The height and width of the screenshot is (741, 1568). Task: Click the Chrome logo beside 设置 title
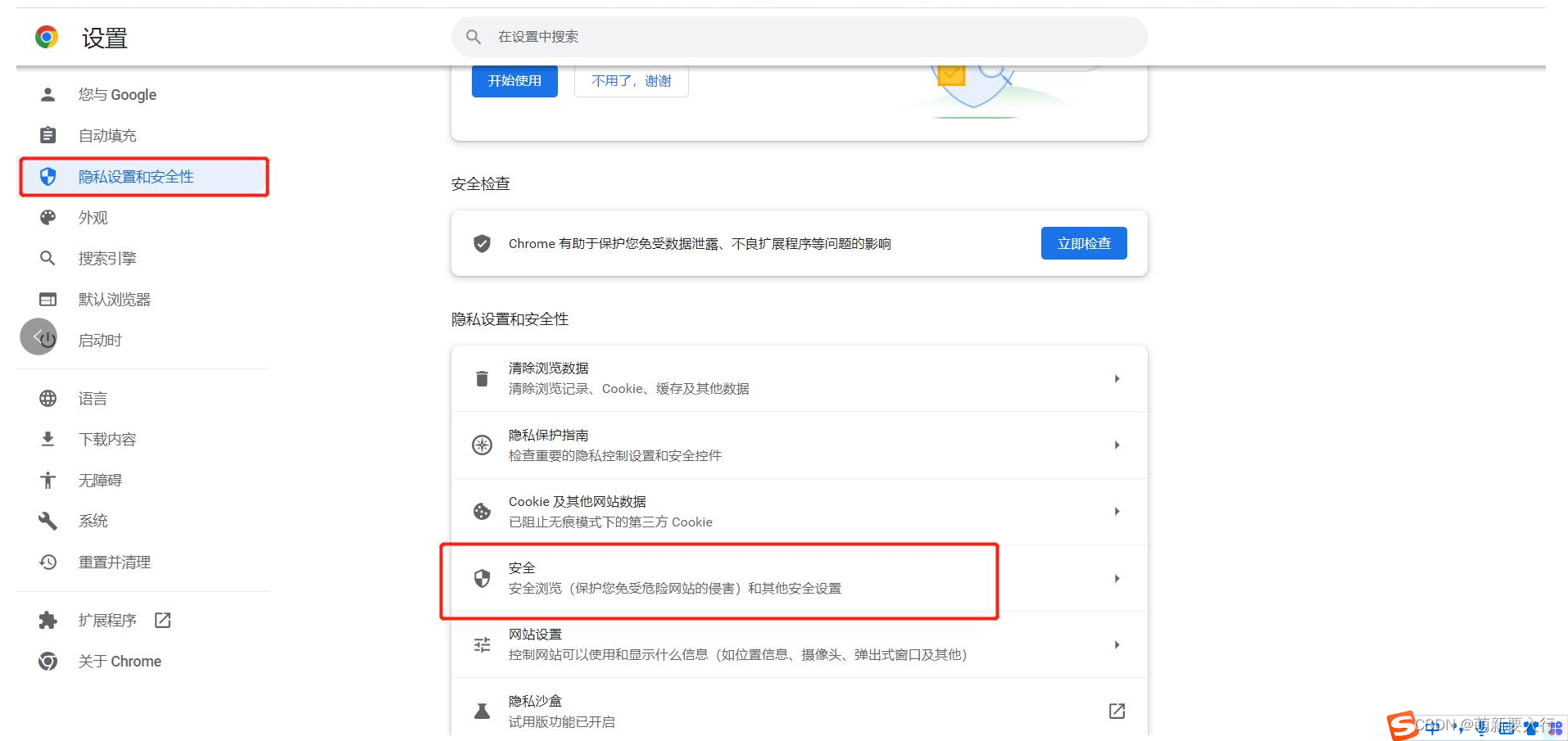click(x=47, y=37)
